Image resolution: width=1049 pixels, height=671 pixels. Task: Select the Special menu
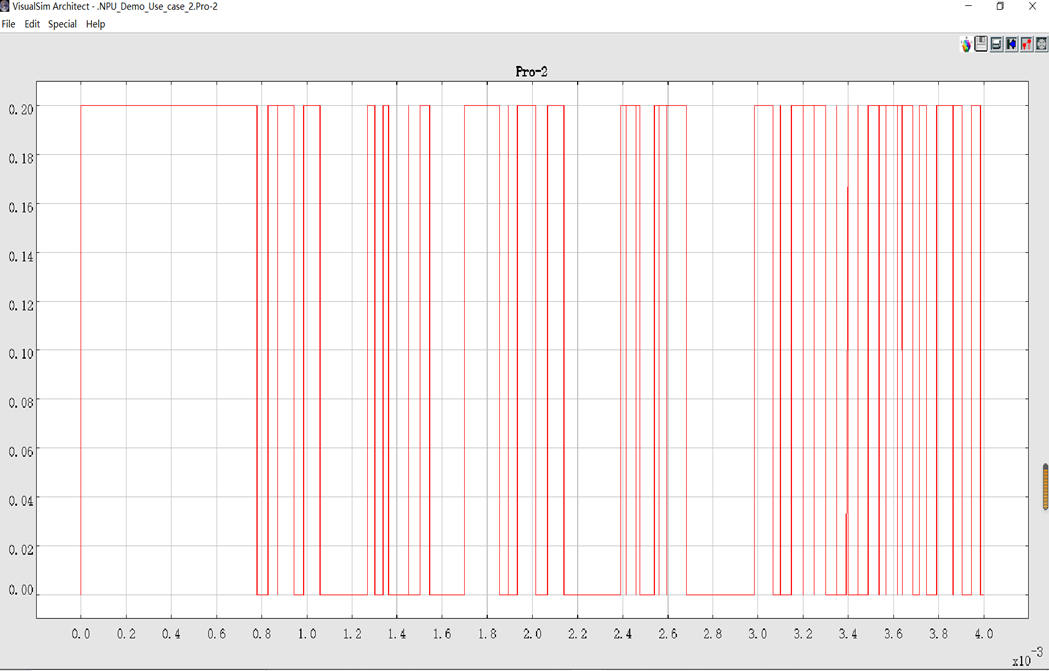click(x=62, y=24)
